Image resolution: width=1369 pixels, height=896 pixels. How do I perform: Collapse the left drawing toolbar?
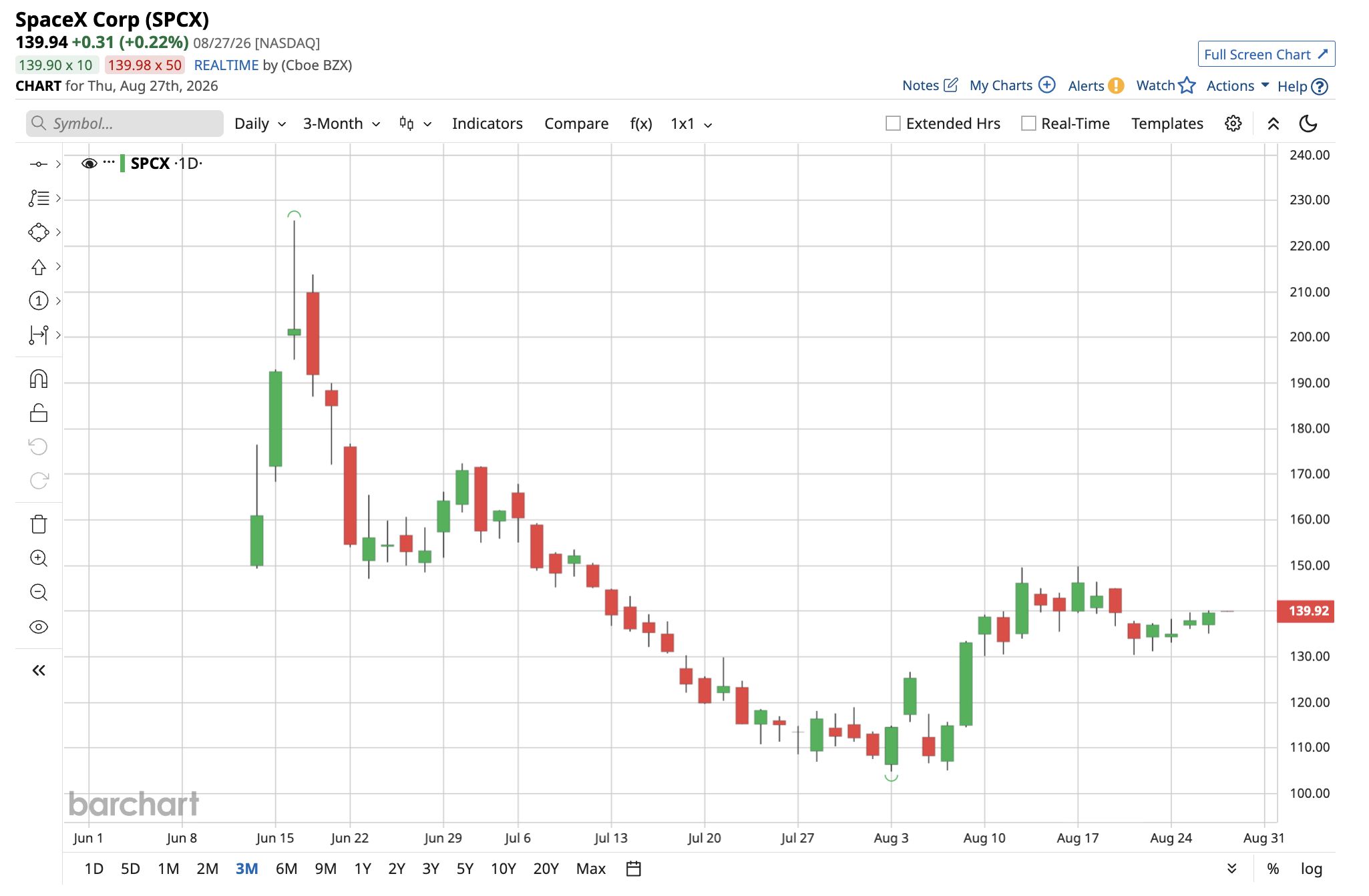[x=39, y=670]
